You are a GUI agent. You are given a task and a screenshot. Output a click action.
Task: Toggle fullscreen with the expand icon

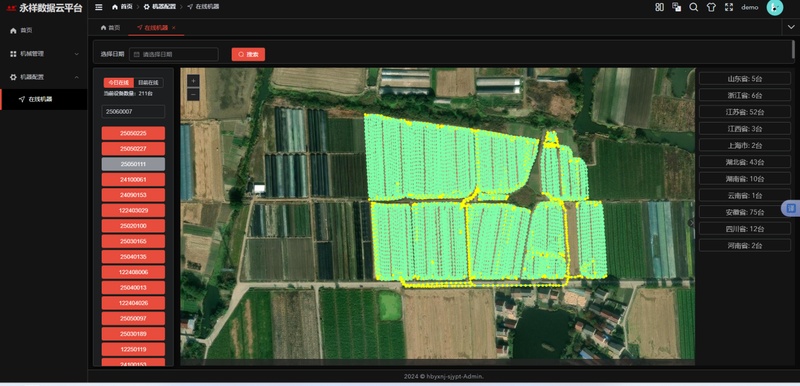click(729, 7)
